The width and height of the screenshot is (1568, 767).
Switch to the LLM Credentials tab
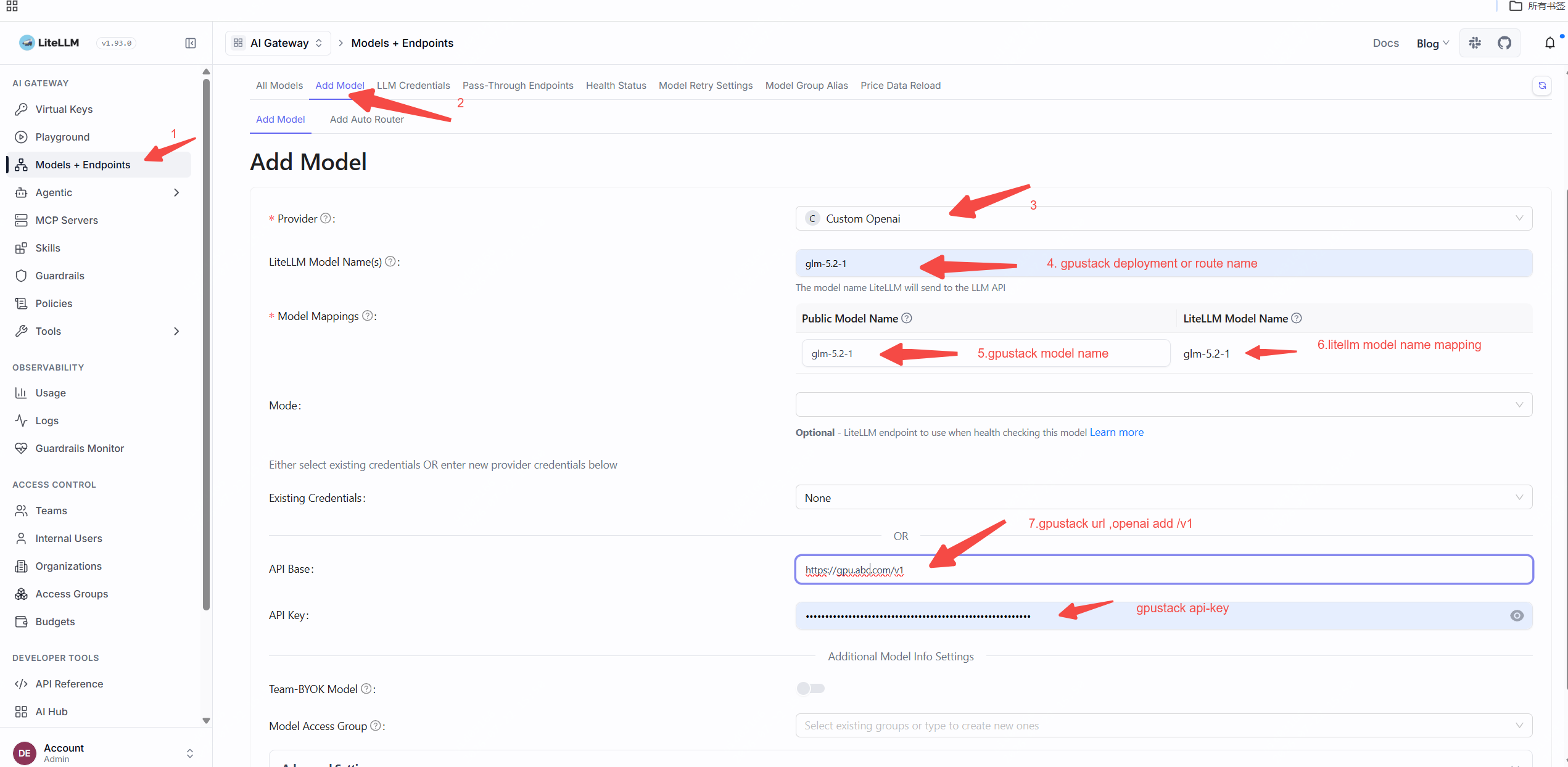413,85
